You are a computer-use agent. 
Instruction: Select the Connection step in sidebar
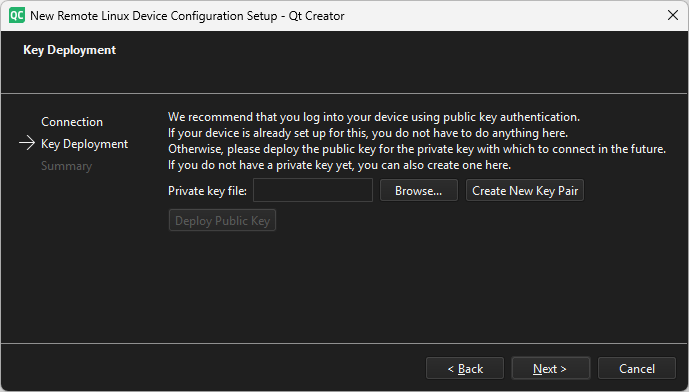(72, 122)
